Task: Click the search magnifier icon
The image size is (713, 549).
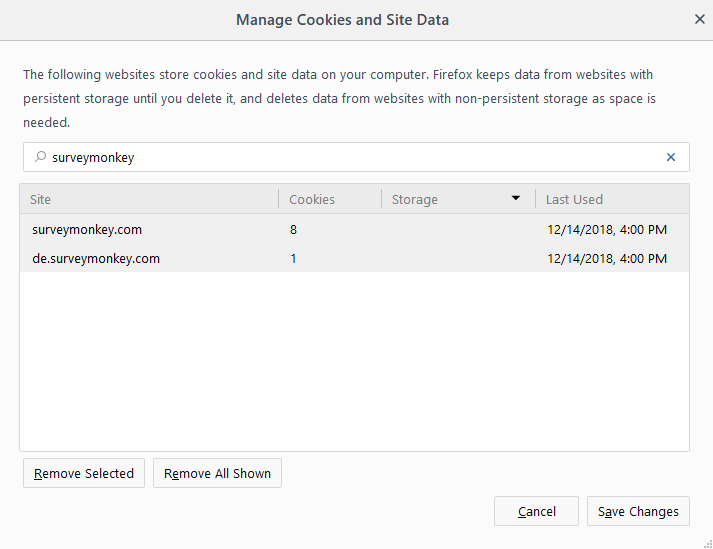Action: pyautogui.click(x=40, y=157)
